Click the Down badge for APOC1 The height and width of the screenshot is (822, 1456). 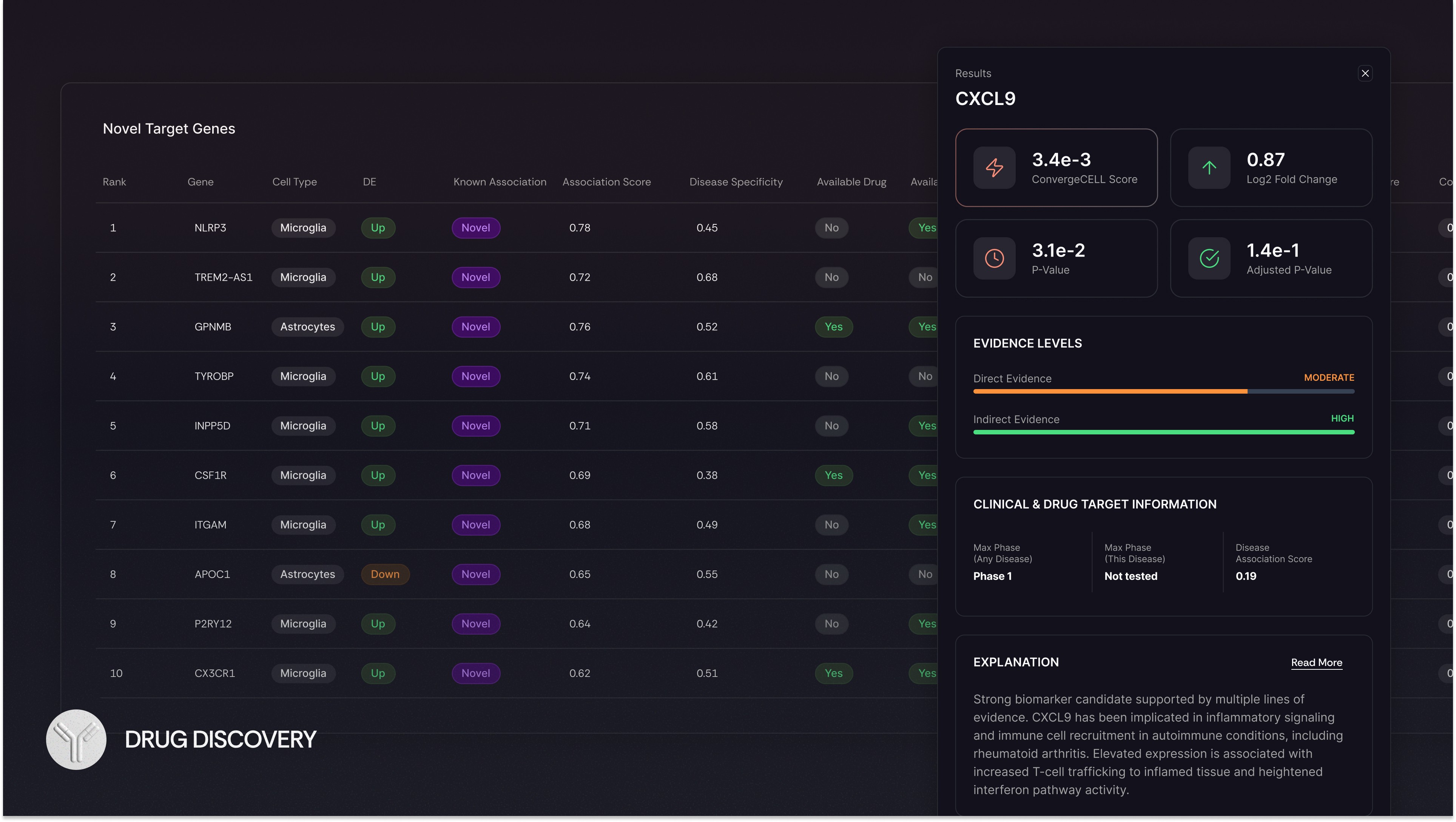384,575
